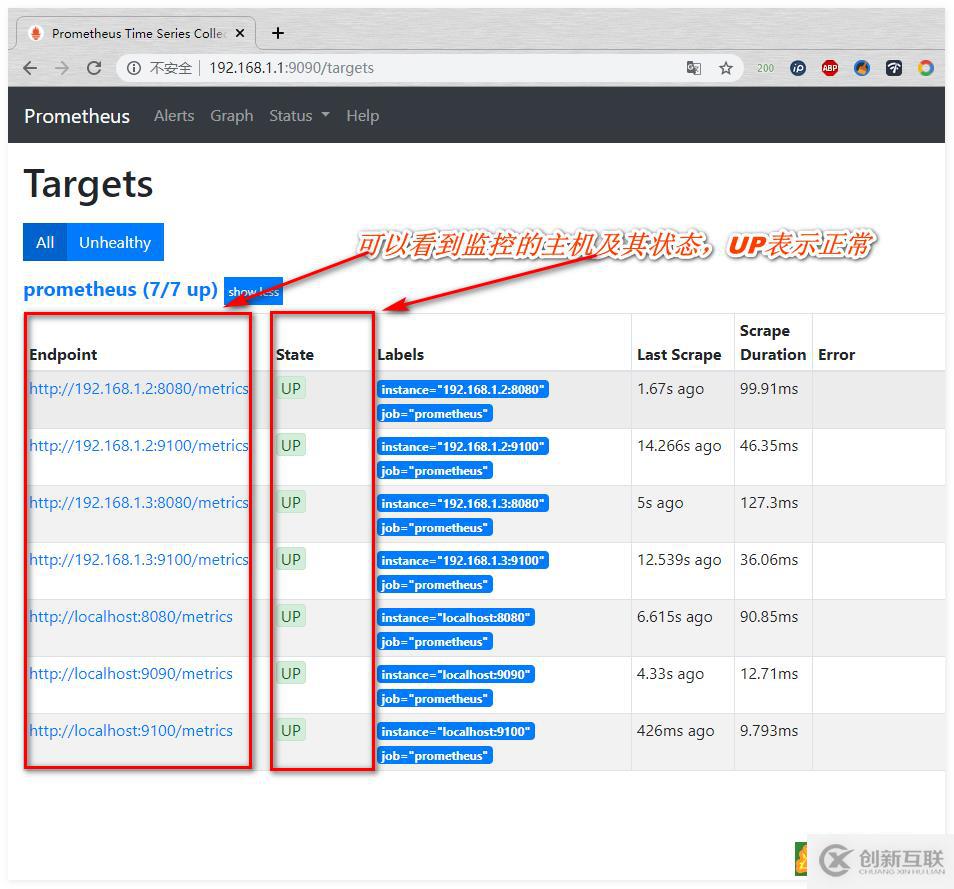Screen dimensions: 954x889
Task: Open the Help navigation item
Action: click(363, 116)
